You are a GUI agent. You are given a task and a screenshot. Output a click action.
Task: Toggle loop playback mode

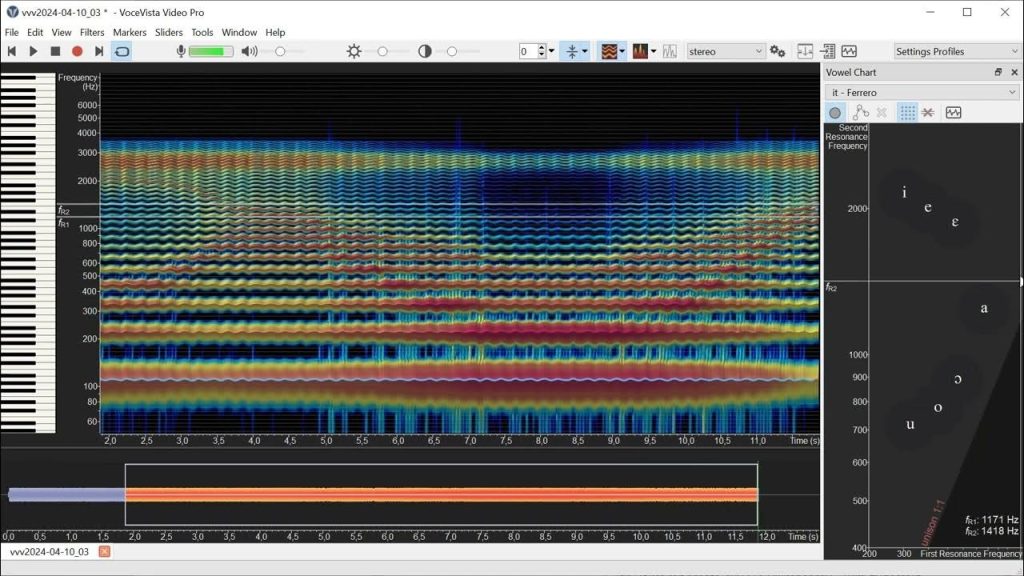(x=122, y=51)
